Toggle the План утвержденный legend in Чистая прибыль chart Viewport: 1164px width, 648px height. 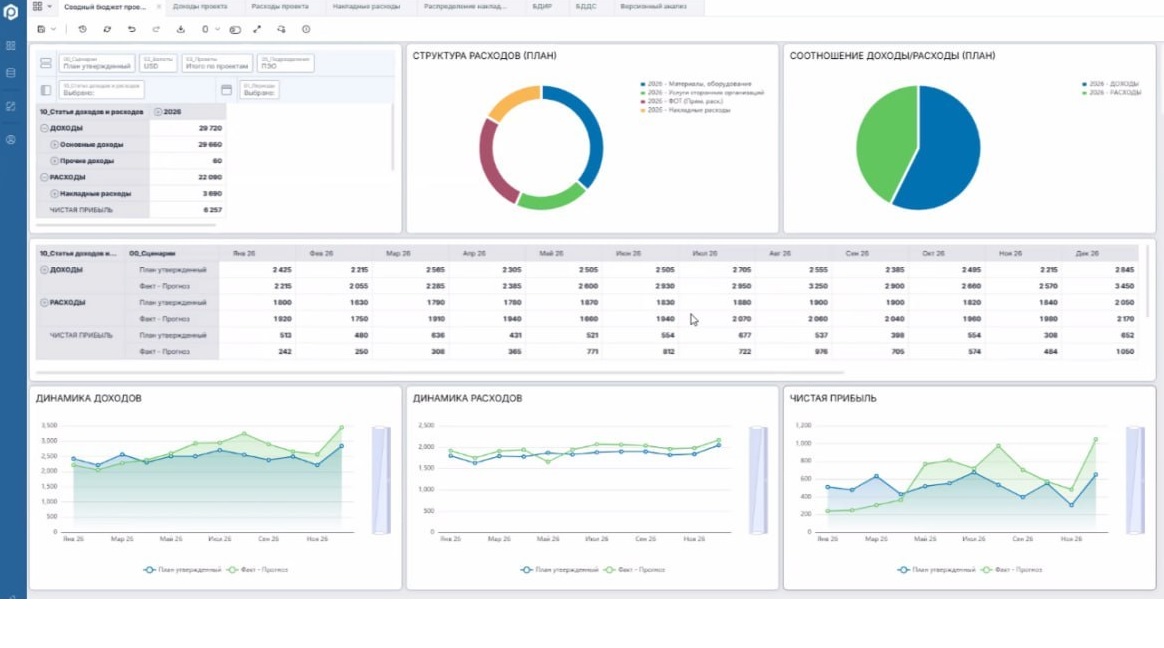tap(936, 569)
